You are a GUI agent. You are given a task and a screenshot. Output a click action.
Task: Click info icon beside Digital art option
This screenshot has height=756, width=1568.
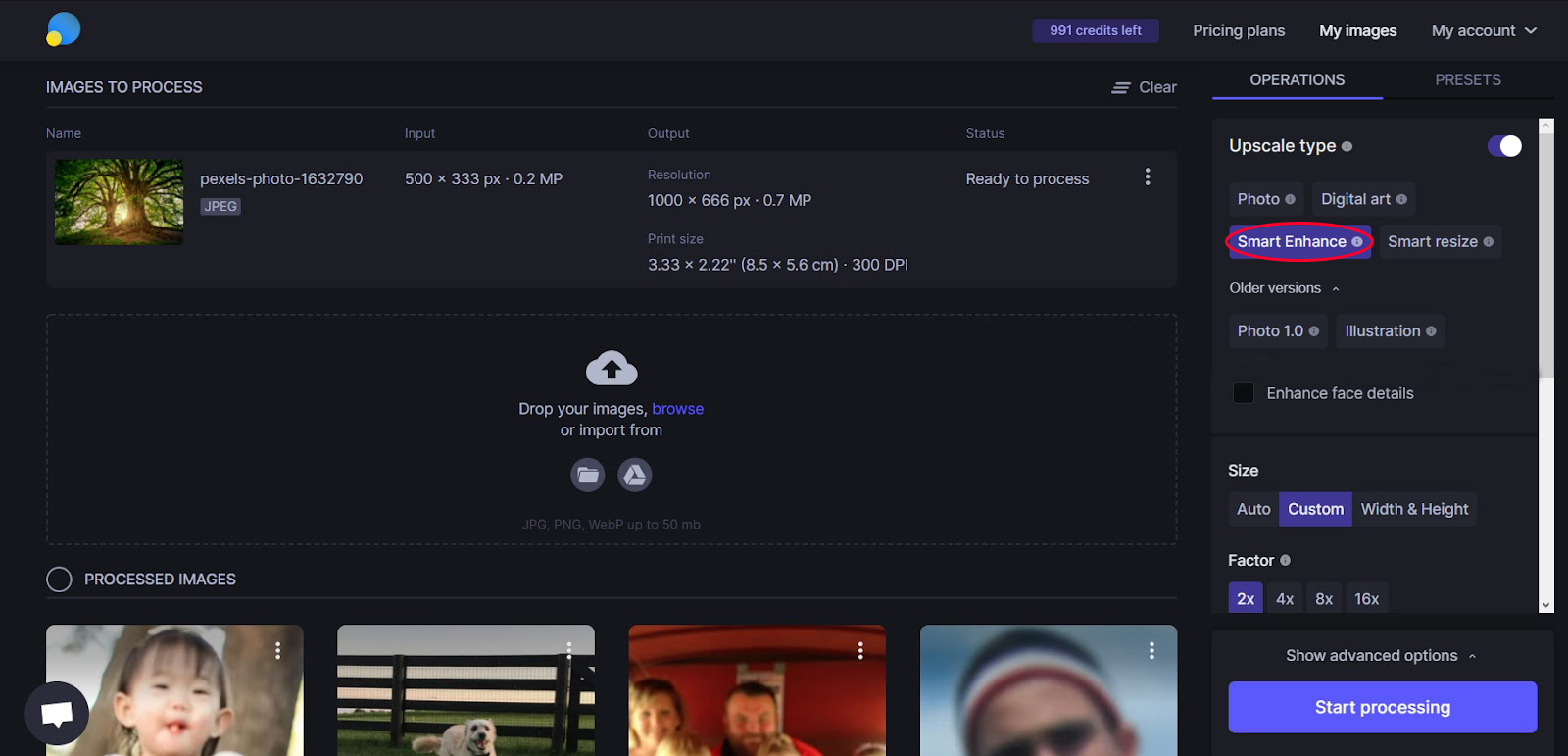click(1401, 199)
